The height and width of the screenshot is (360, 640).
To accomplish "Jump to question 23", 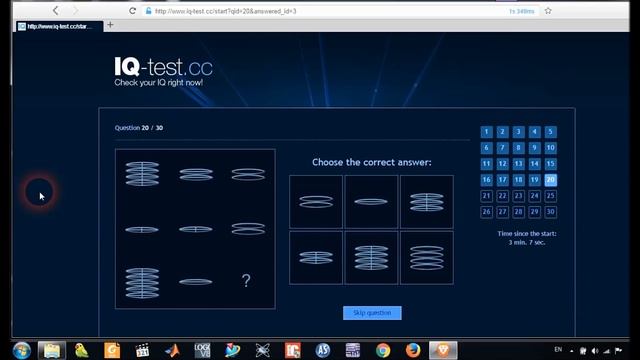I will pos(518,196).
